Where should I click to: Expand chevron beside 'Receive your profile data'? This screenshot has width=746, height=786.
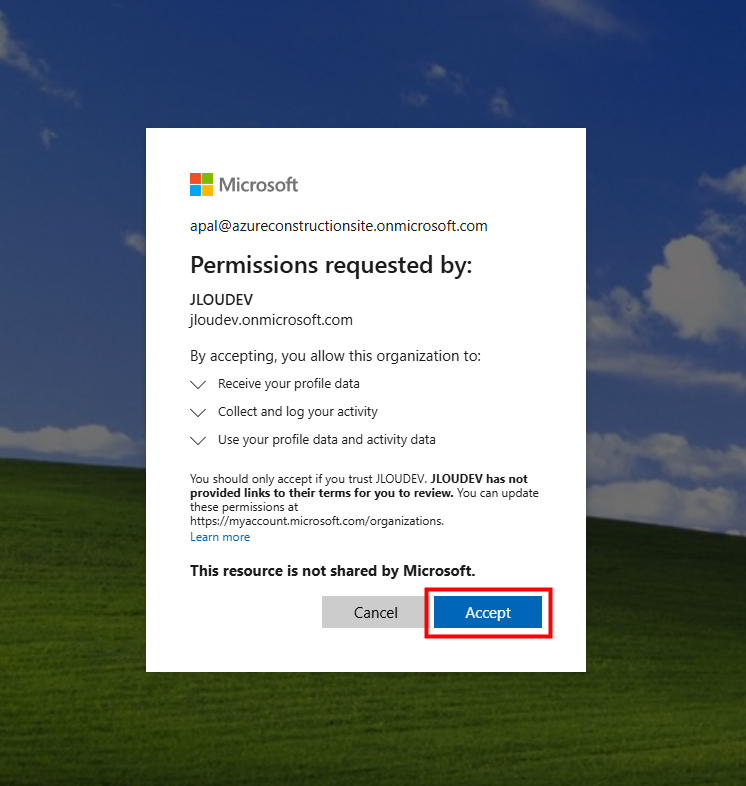(x=198, y=384)
